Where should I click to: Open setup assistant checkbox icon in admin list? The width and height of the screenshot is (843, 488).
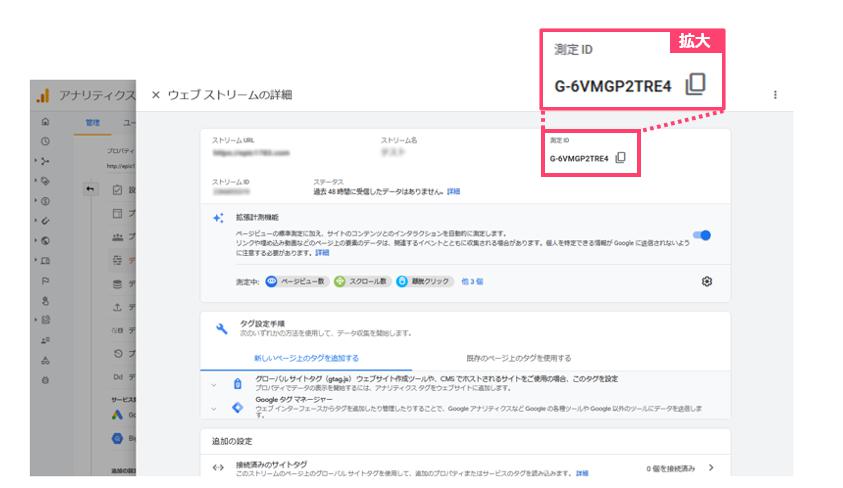tap(117, 190)
